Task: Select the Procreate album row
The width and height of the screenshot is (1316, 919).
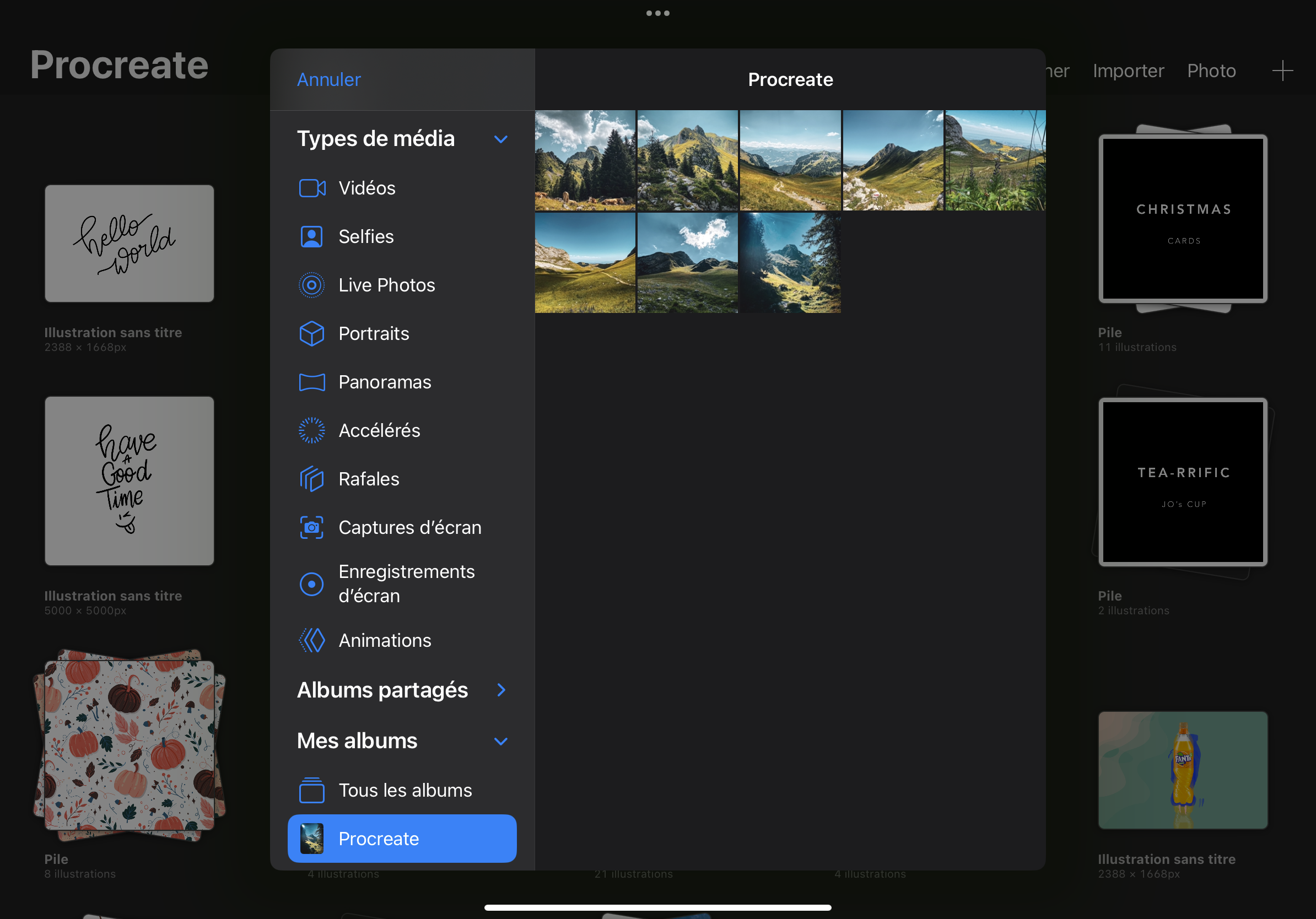Action: tap(402, 838)
